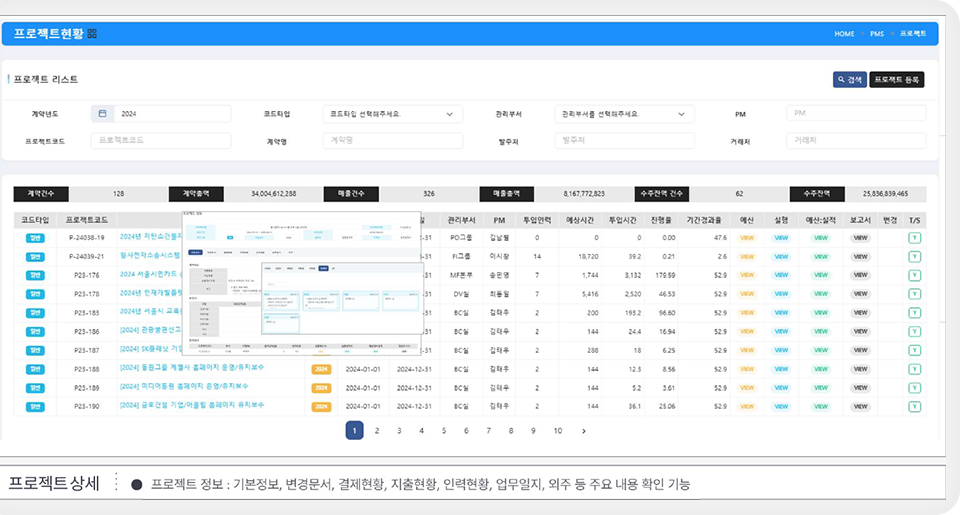Click the 수주잔액 value 25,836,839,465

[885, 194]
